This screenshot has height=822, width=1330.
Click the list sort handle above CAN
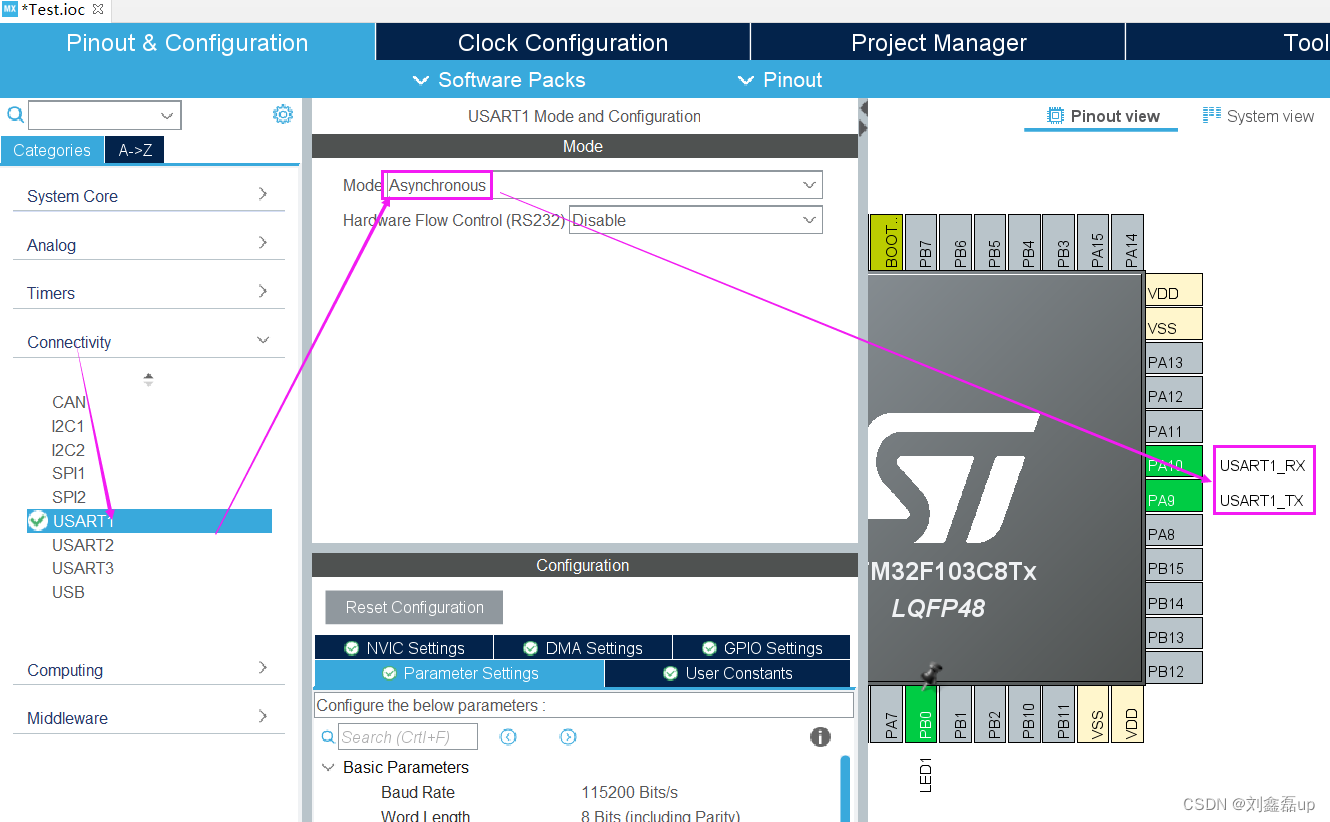[149, 380]
